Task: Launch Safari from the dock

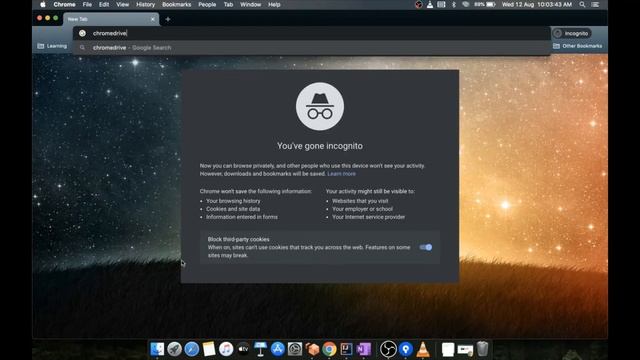Action: (191, 349)
